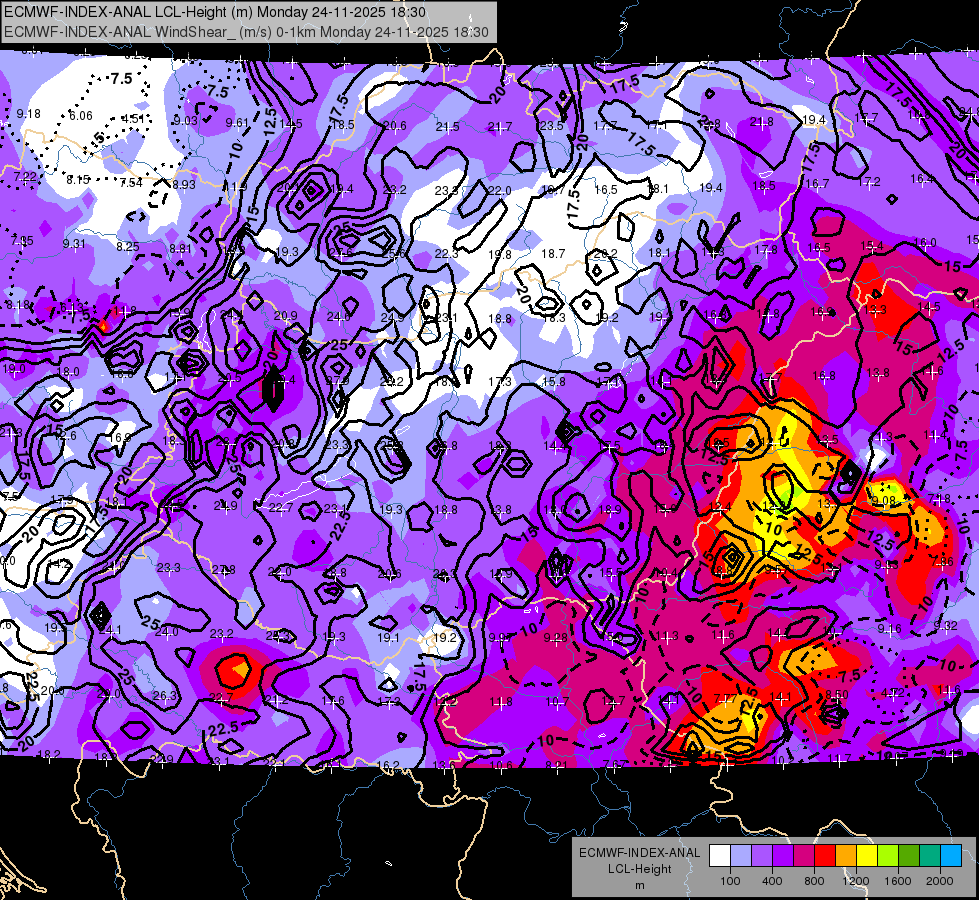Click the orange legend swatch
Screen dimensions: 979x900
845,856
